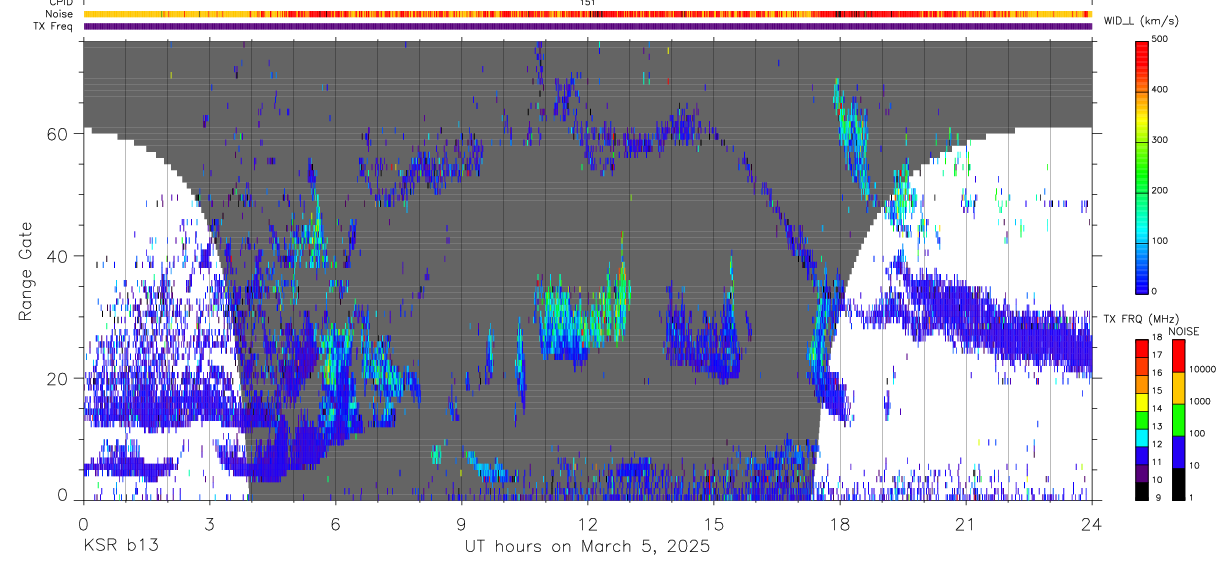Click the black 9-10 MHz TX FRQ swatch
The height and width of the screenshot is (567, 1228).
point(1142,491)
